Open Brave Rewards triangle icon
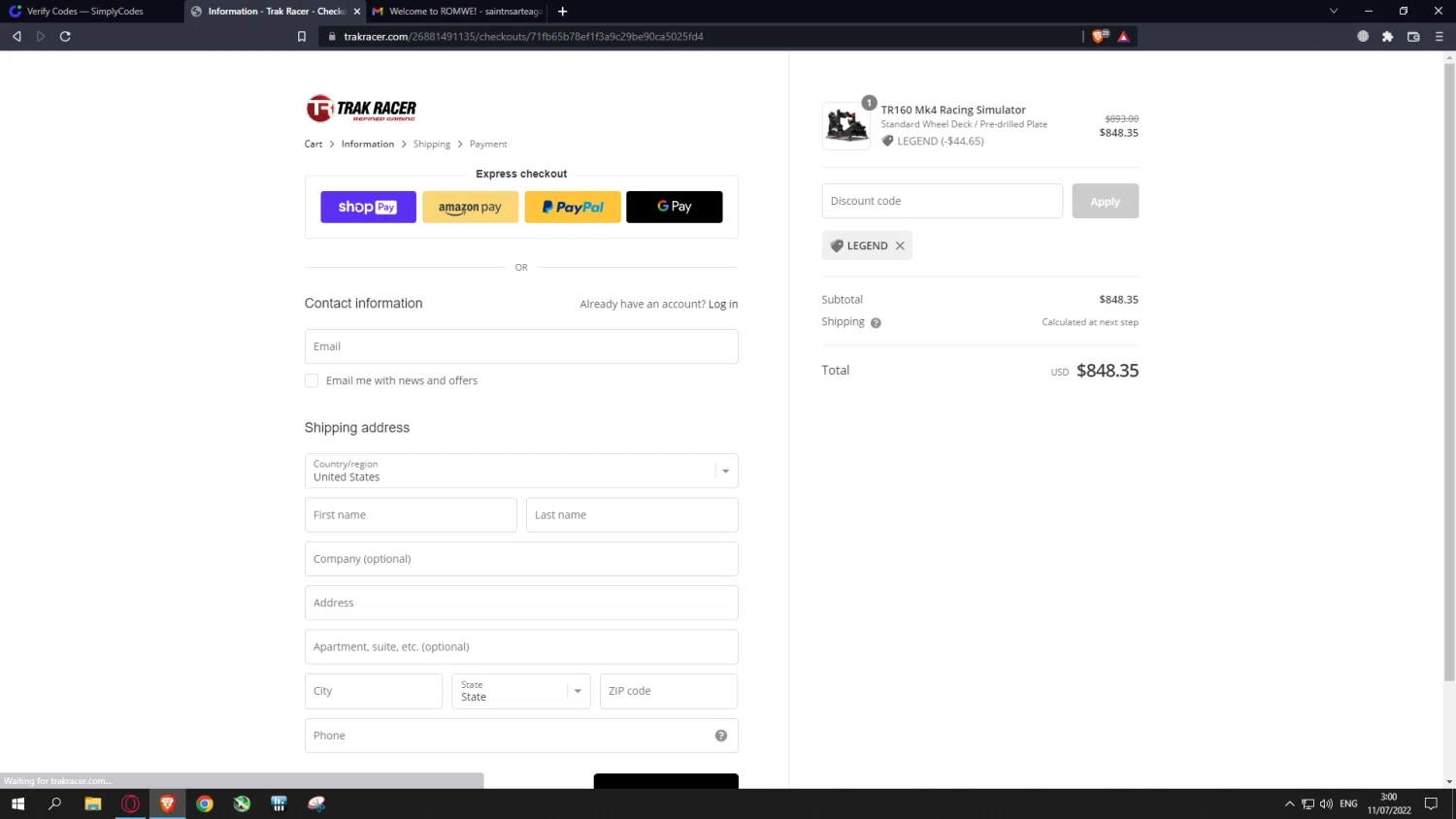Viewport: 1456px width, 819px height. click(1123, 37)
